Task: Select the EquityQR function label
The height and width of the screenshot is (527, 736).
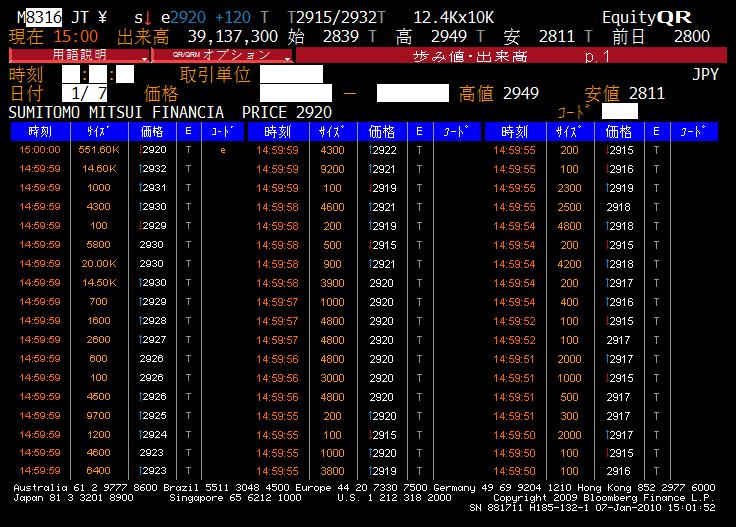Action: point(647,17)
